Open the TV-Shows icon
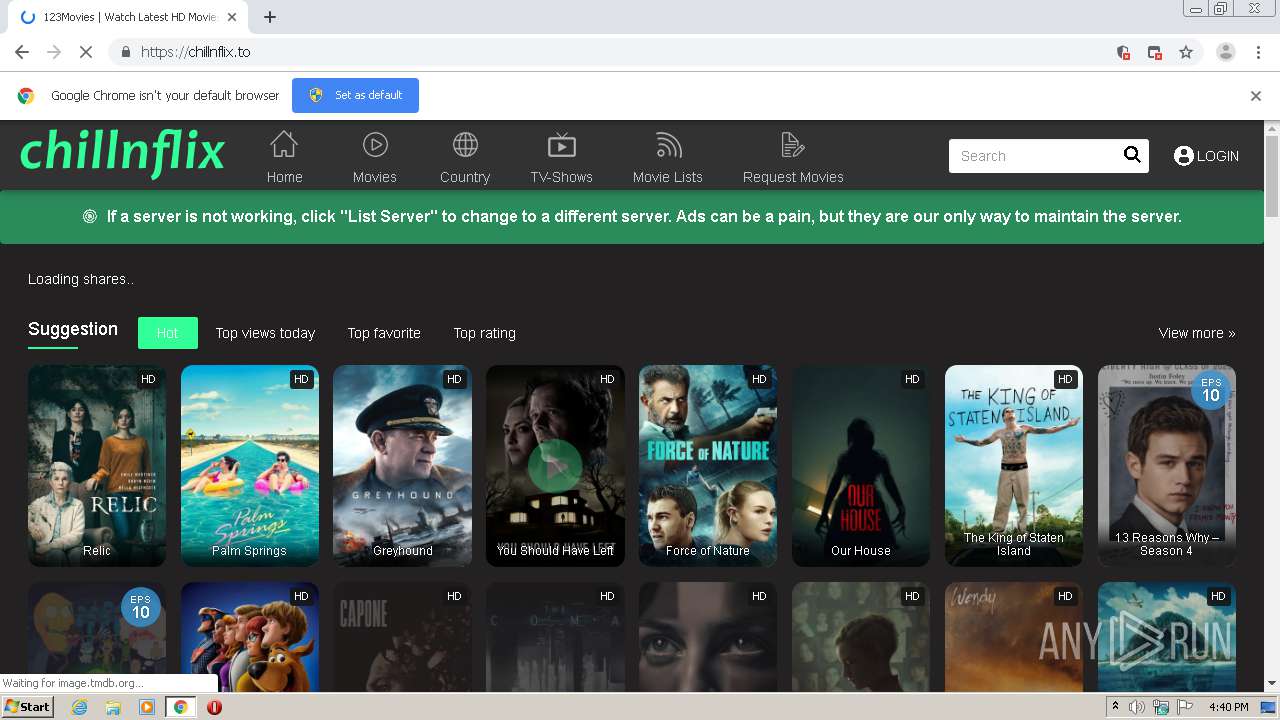 coord(562,145)
